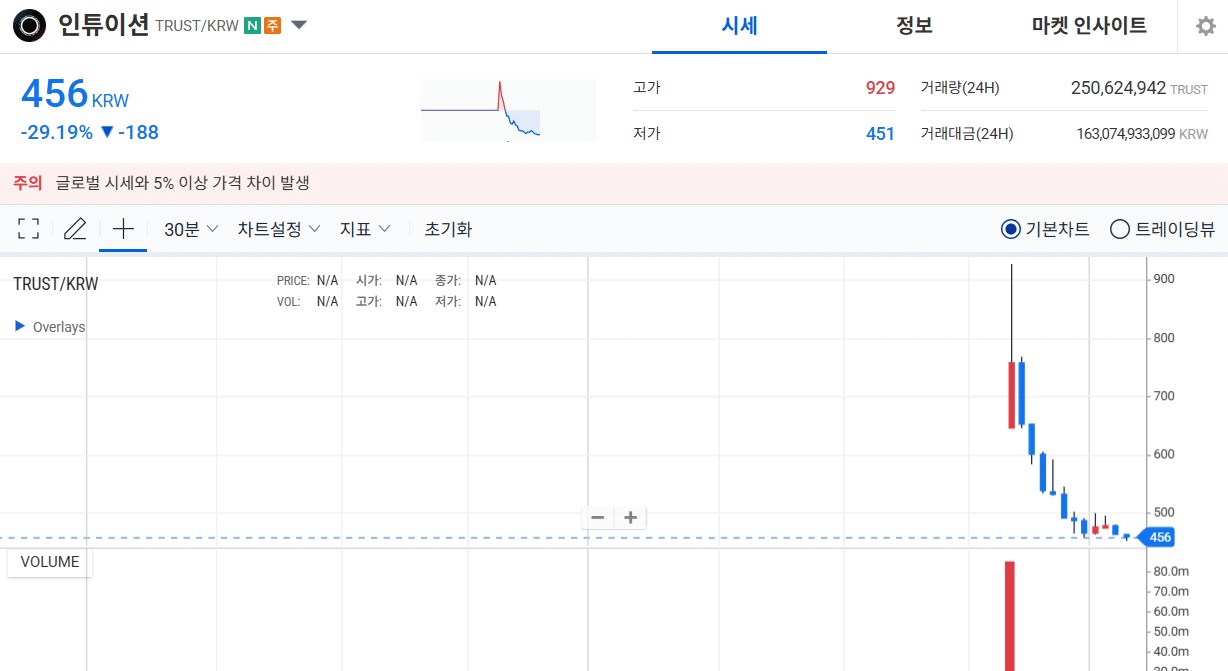Click the orange 주 badge

pyautogui.click(x=272, y=26)
